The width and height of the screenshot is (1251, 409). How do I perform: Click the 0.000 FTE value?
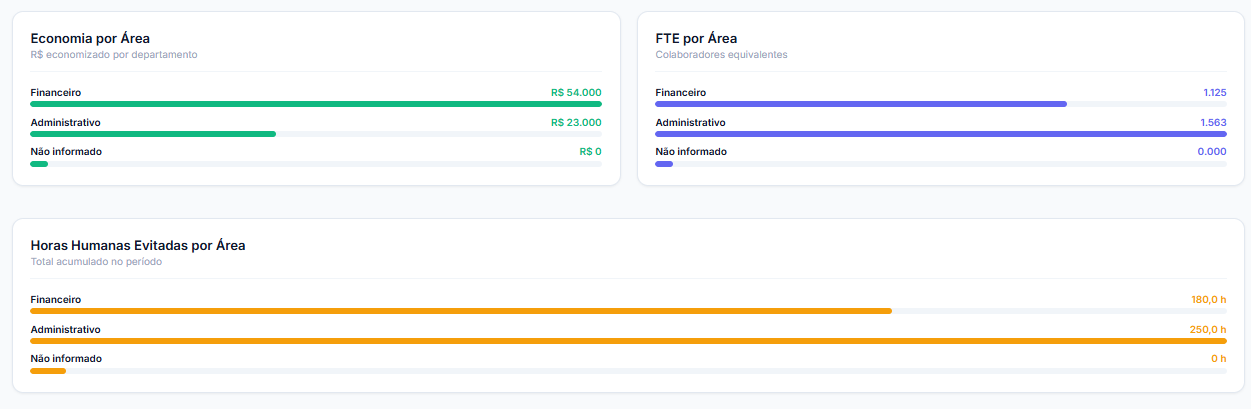[1212, 151]
